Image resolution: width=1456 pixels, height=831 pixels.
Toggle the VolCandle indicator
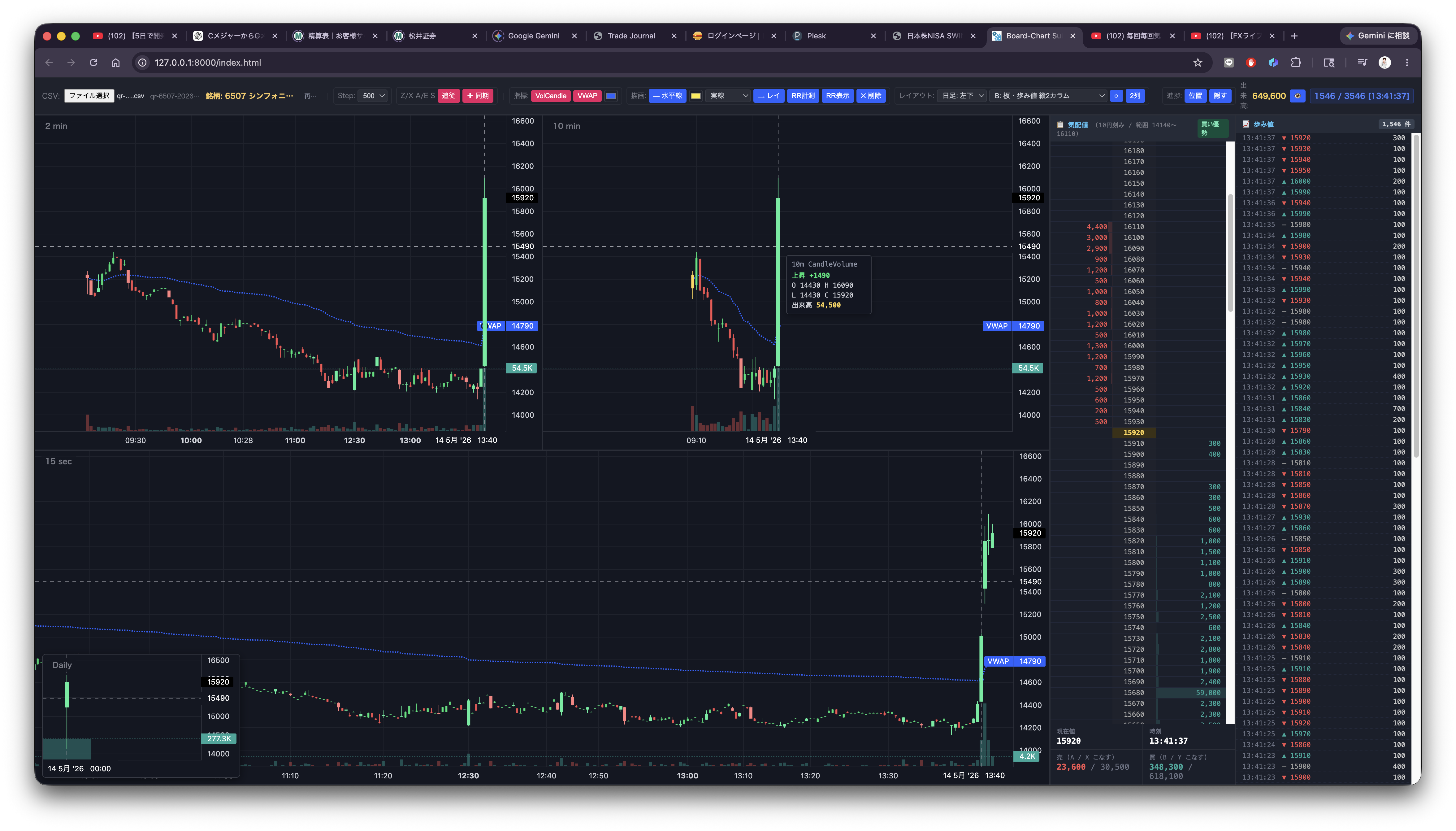click(551, 96)
